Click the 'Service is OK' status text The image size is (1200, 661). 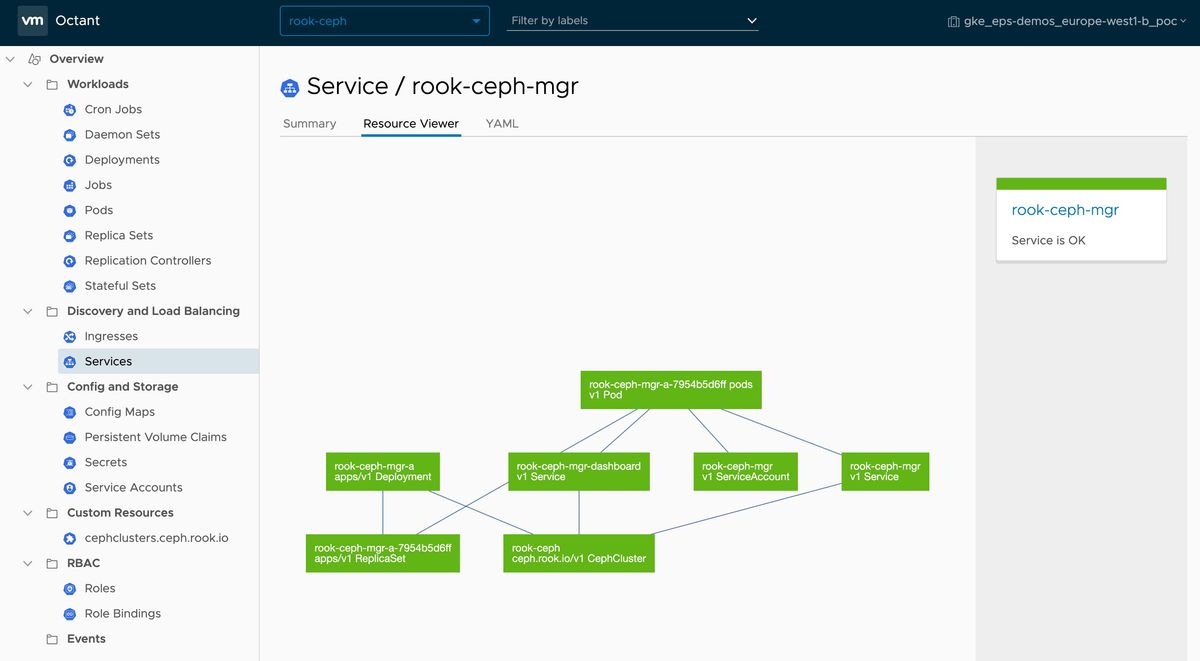(x=1048, y=240)
